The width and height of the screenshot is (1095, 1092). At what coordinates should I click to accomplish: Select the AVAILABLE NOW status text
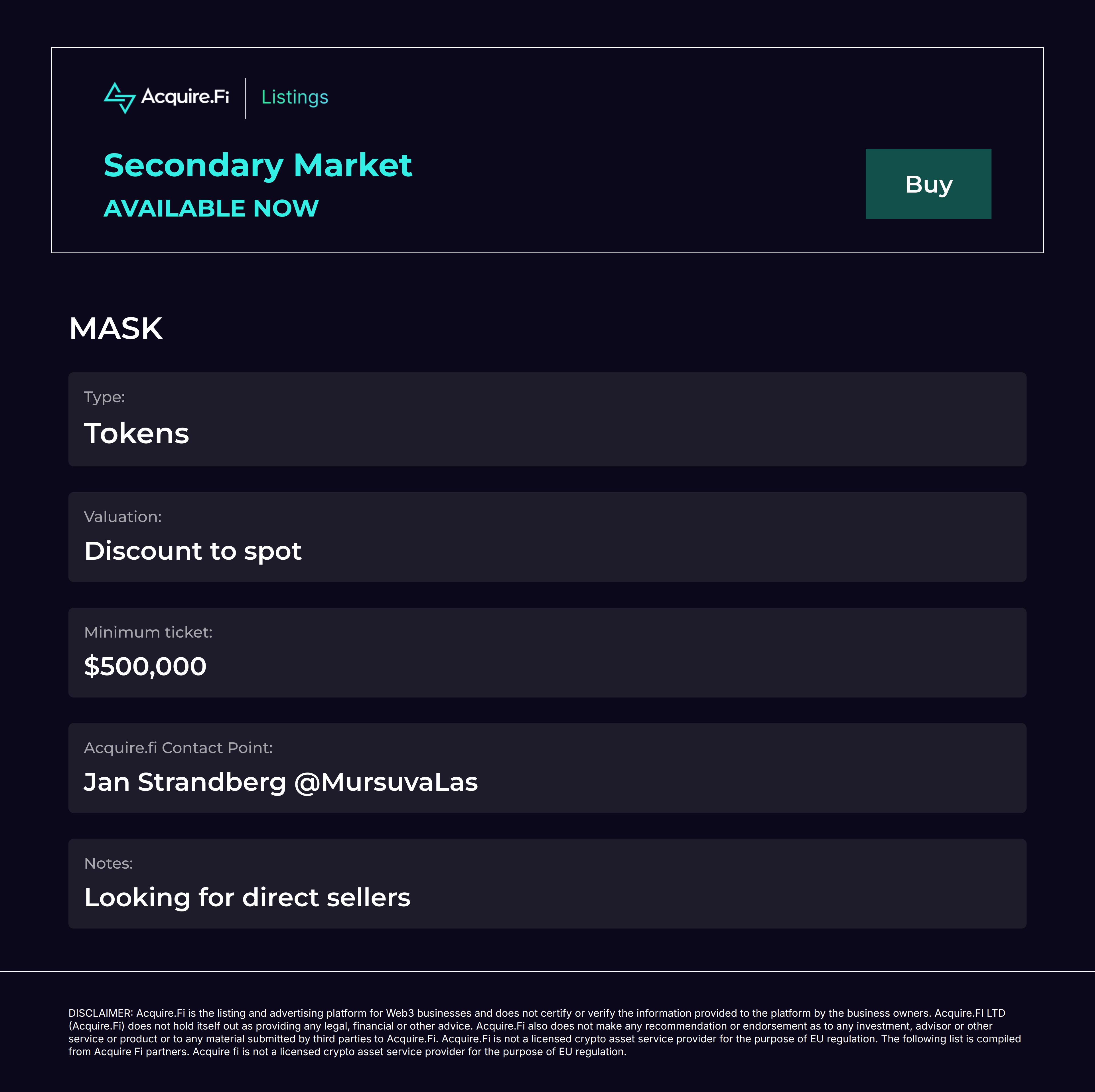coord(211,209)
